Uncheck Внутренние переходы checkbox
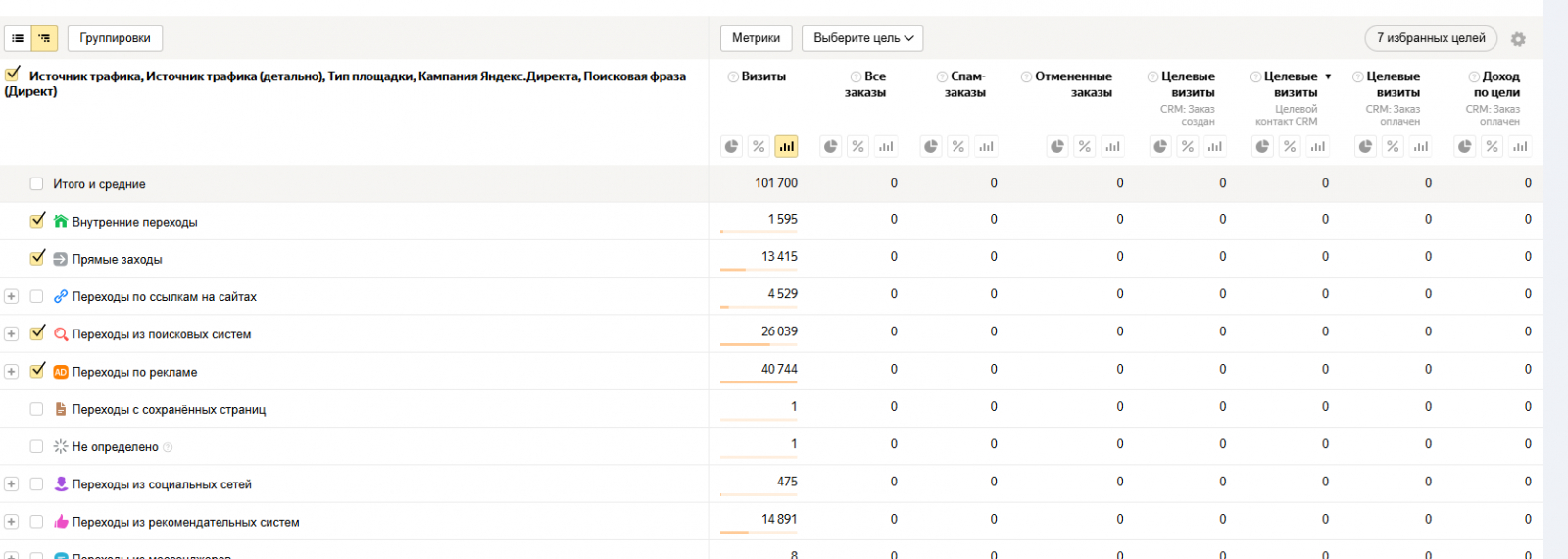Screen dimensions: 1568x559 pyautogui.click(x=37, y=221)
